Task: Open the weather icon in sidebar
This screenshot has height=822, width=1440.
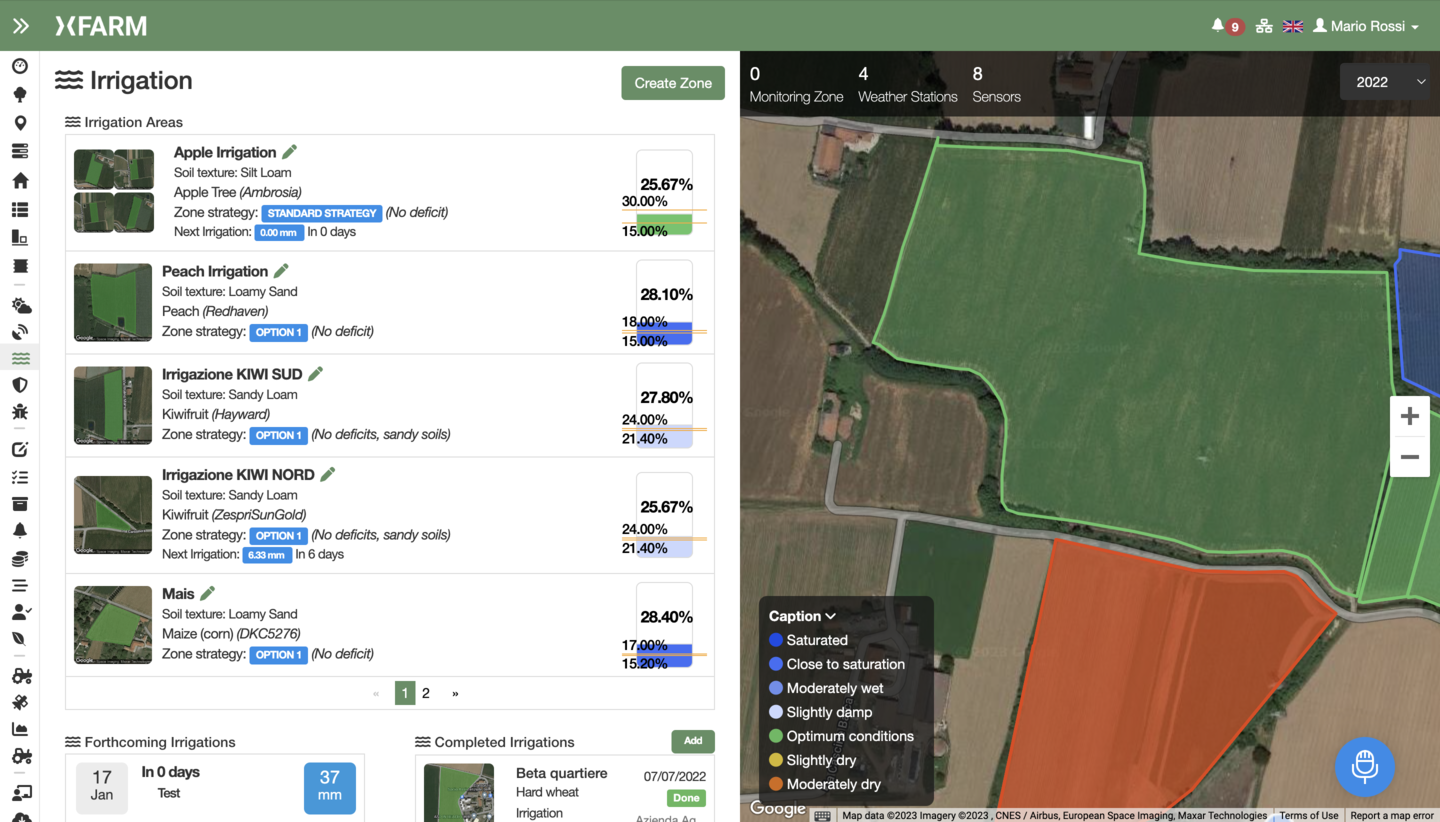Action: point(20,305)
